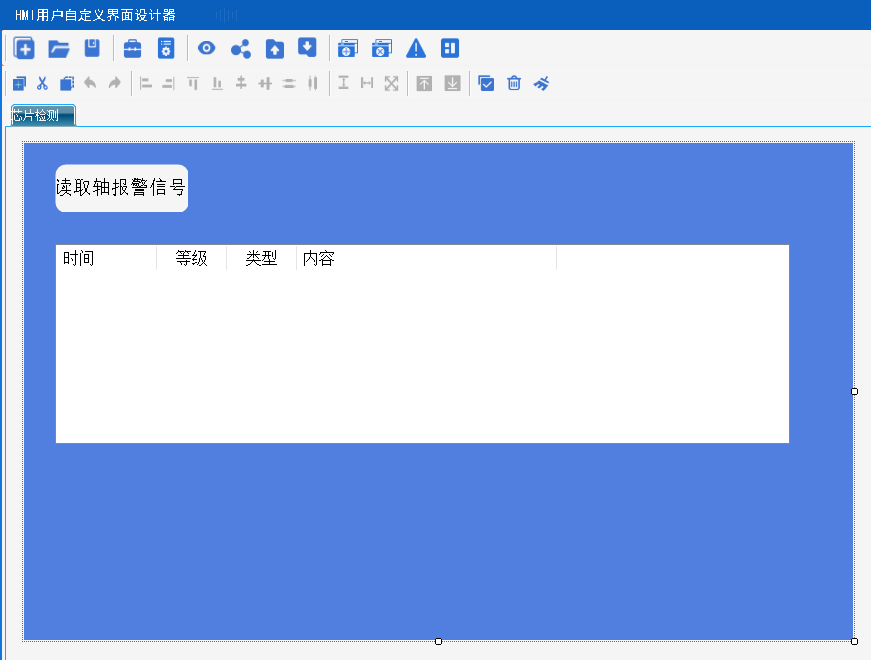The width and height of the screenshot is (871, 660).
Task: Paste from clipboard icon
Action: 67,83
